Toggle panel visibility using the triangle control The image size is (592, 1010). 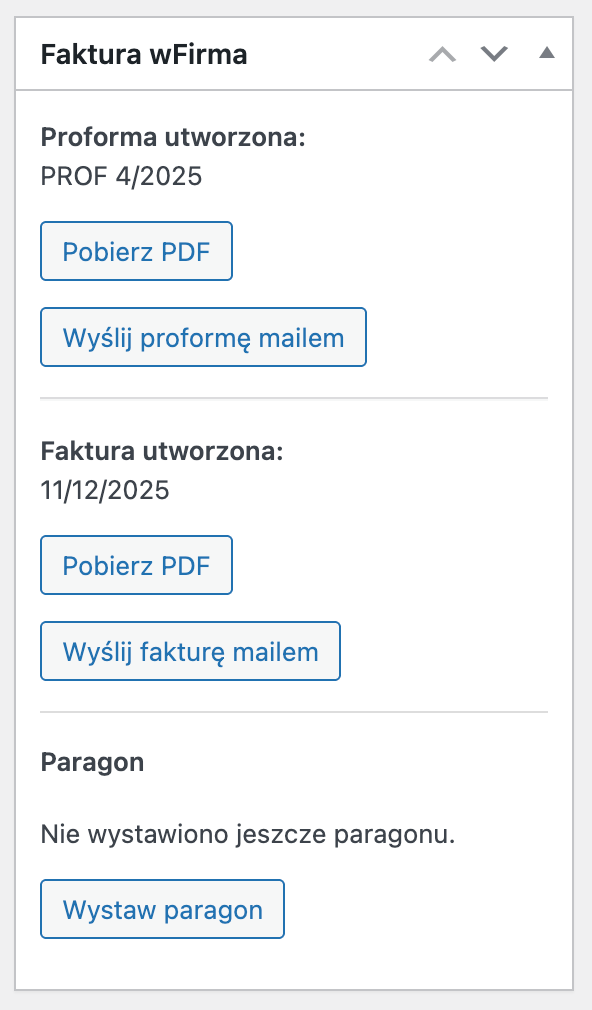coord(546,55)
